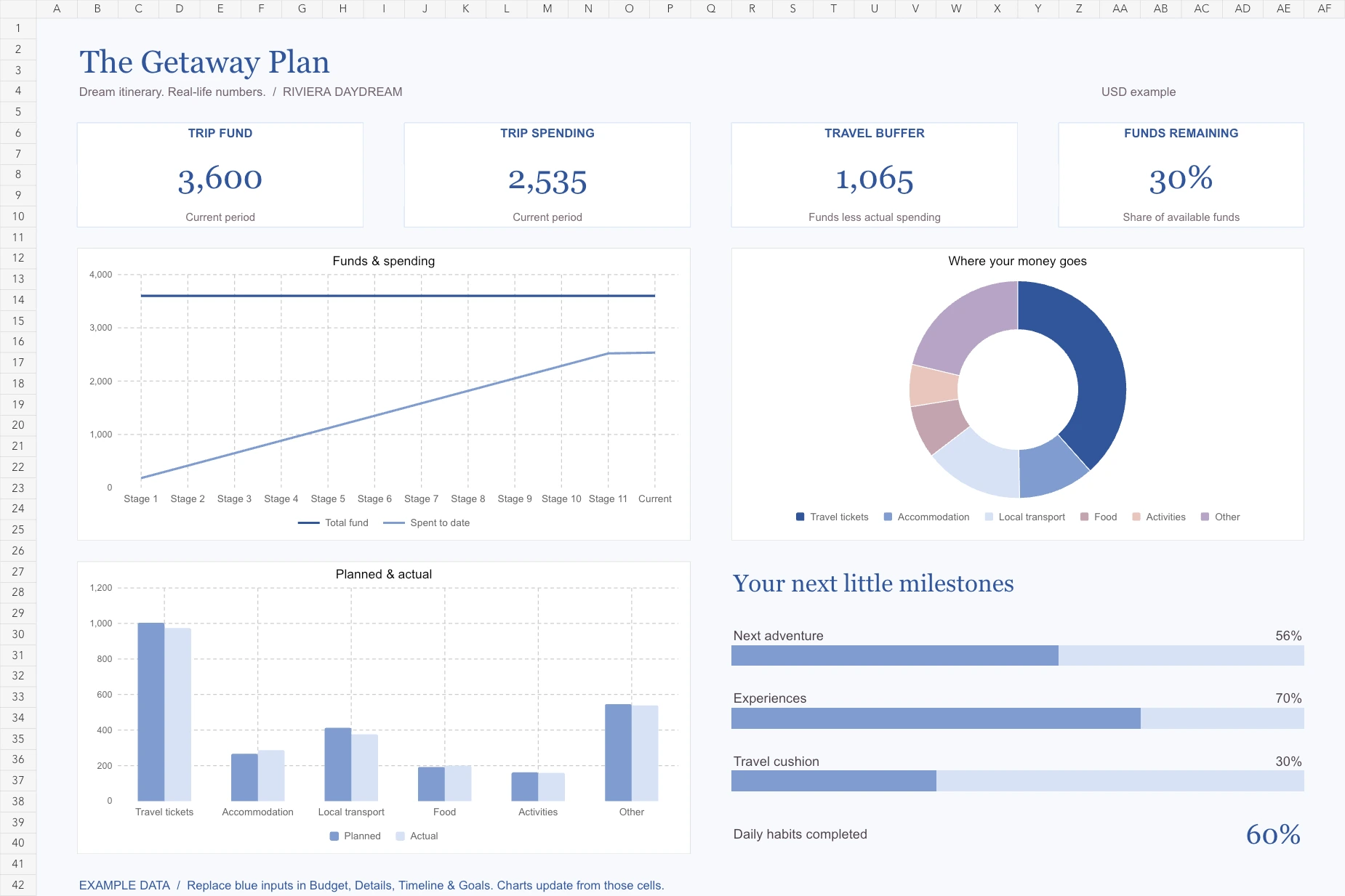Click the Next adventure progress bar
The image size is (1345, 896).
pyautogui.click(x=1017, y=655)
